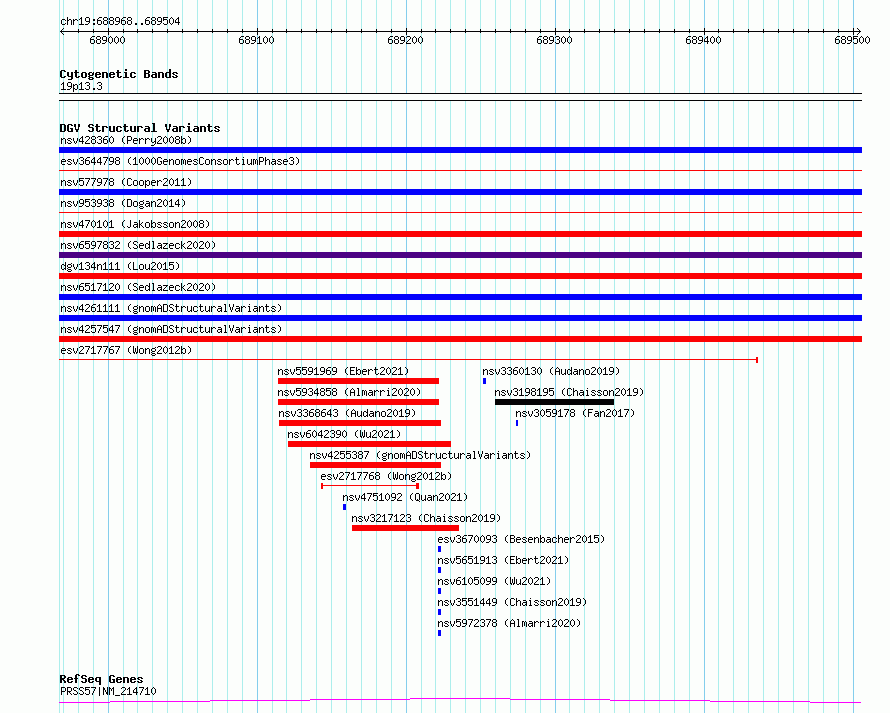Open nsv4261111 (gnomADStructuralVariants) label
This screenshot has height=713, width=890.
pyautogui.click(x=171, y=308)
